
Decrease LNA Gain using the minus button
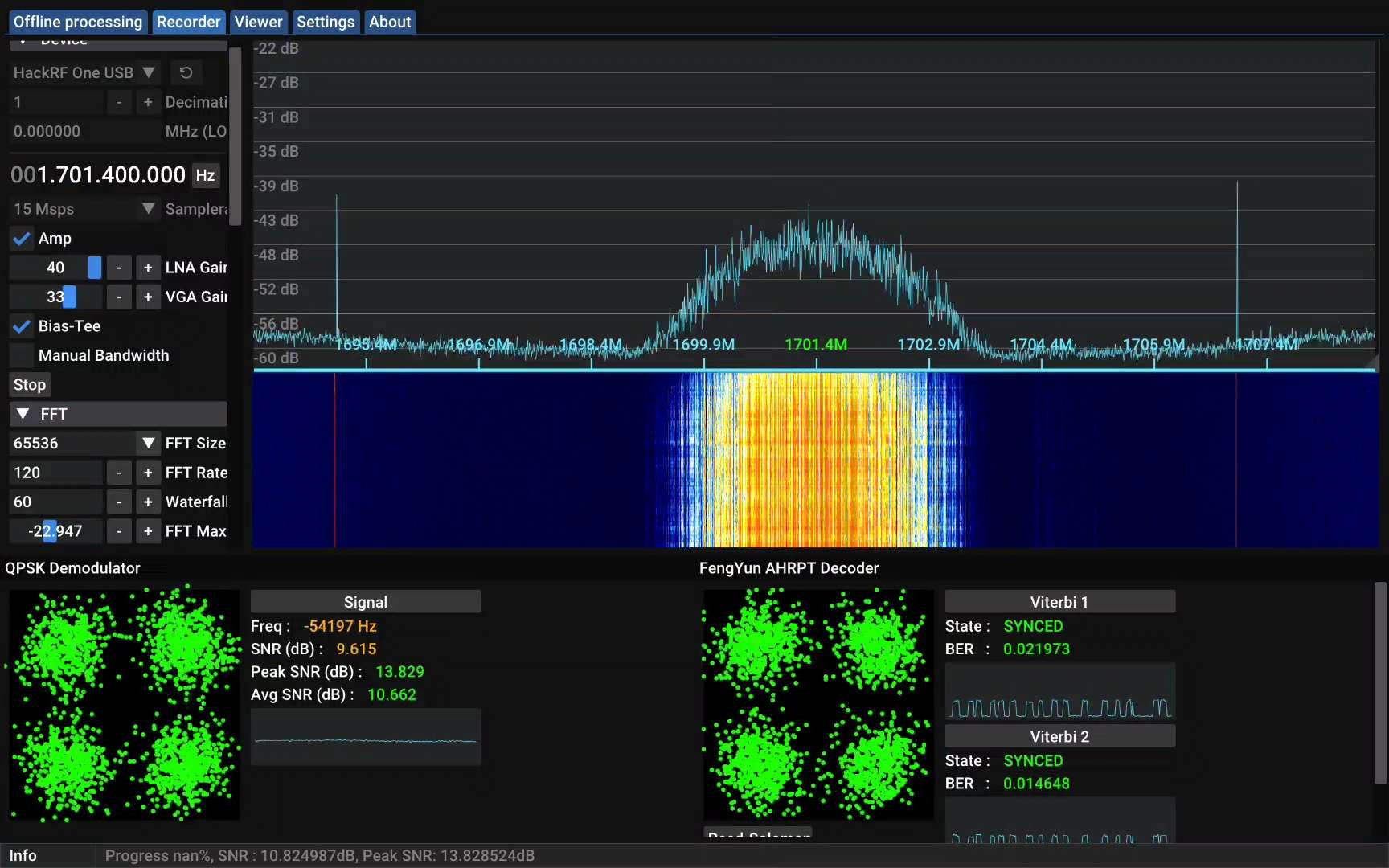[x=119, y=267]
